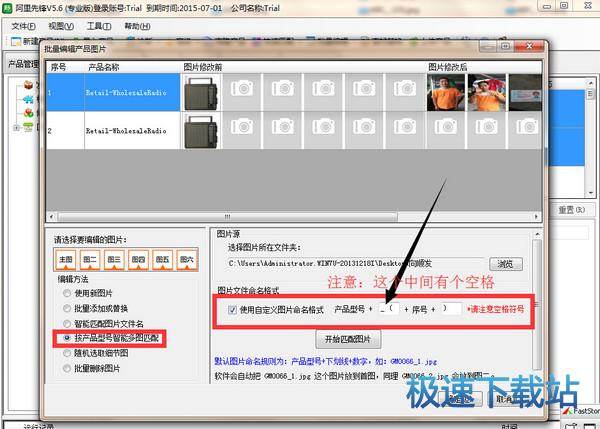Choose the 图六 image slot button

point(187,259)
